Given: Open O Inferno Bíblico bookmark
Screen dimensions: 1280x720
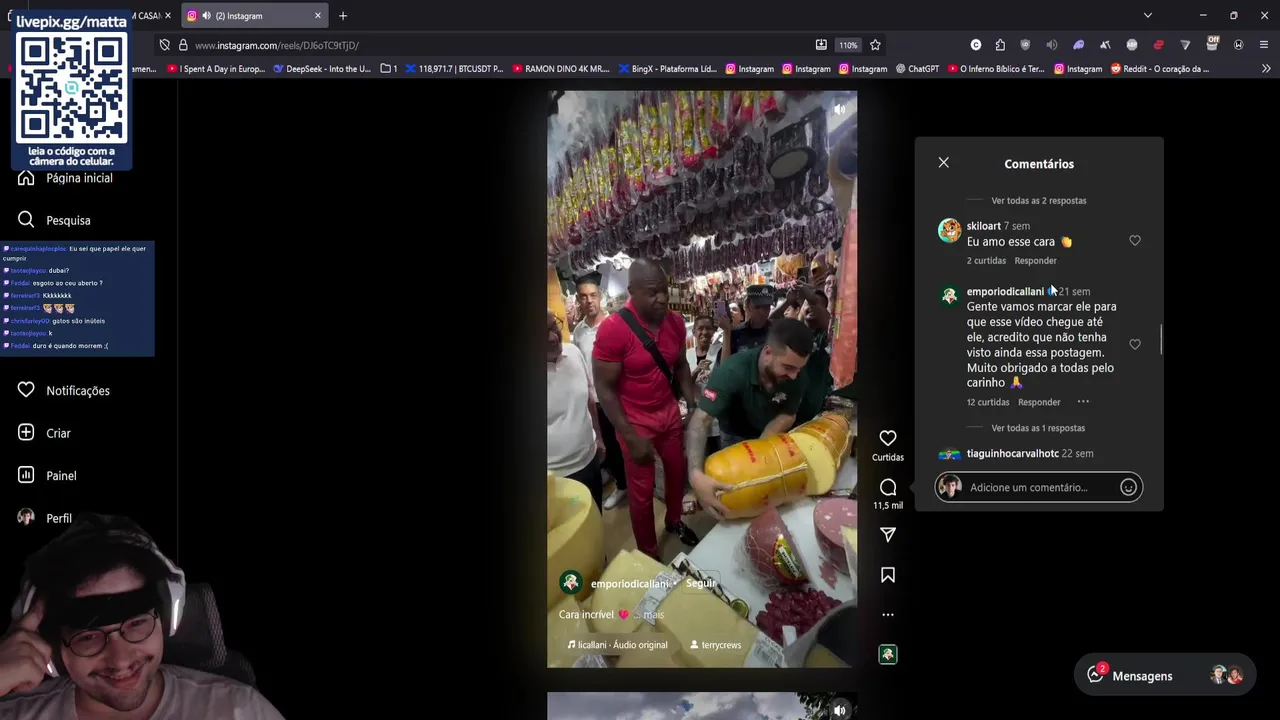Looking at the screenshot, I should click(996, 69).
